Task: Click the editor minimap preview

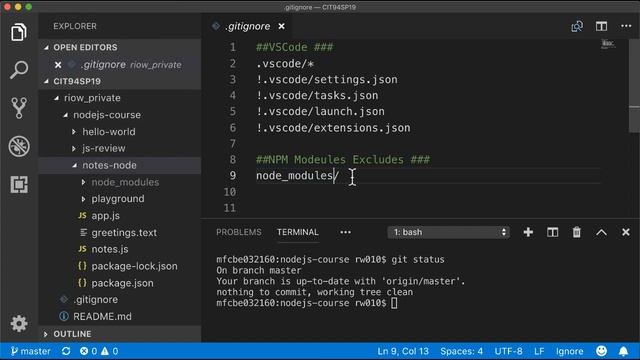Action: pos(608,44)
